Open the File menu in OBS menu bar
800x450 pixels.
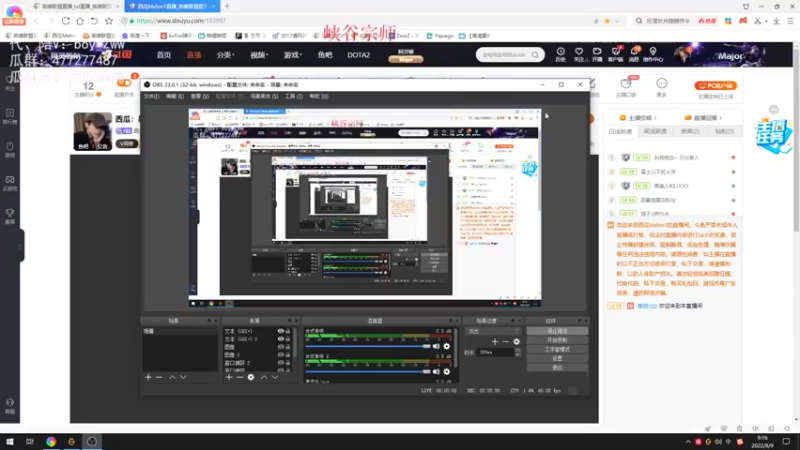152,96
